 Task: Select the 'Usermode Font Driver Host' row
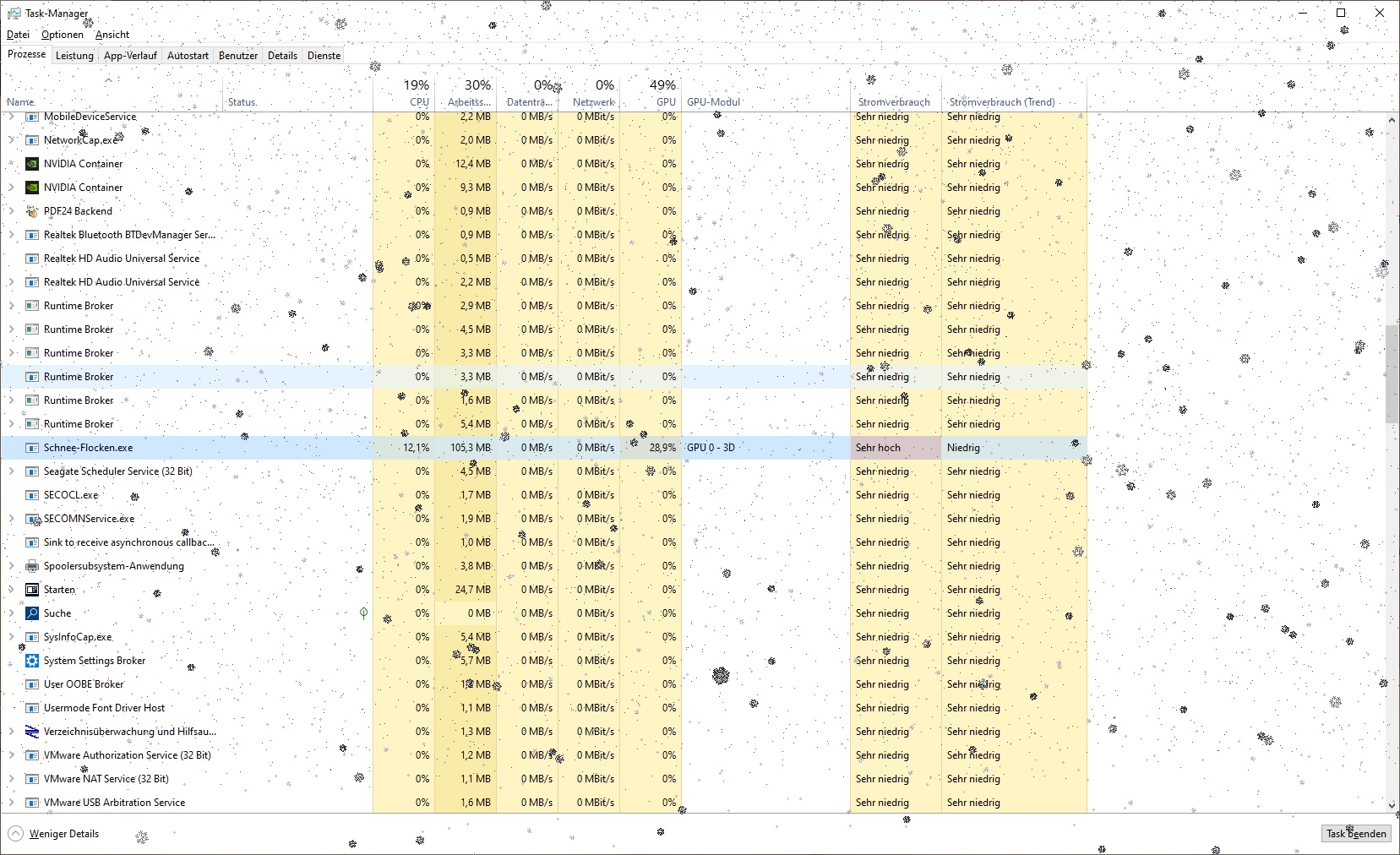coord(544,708)
